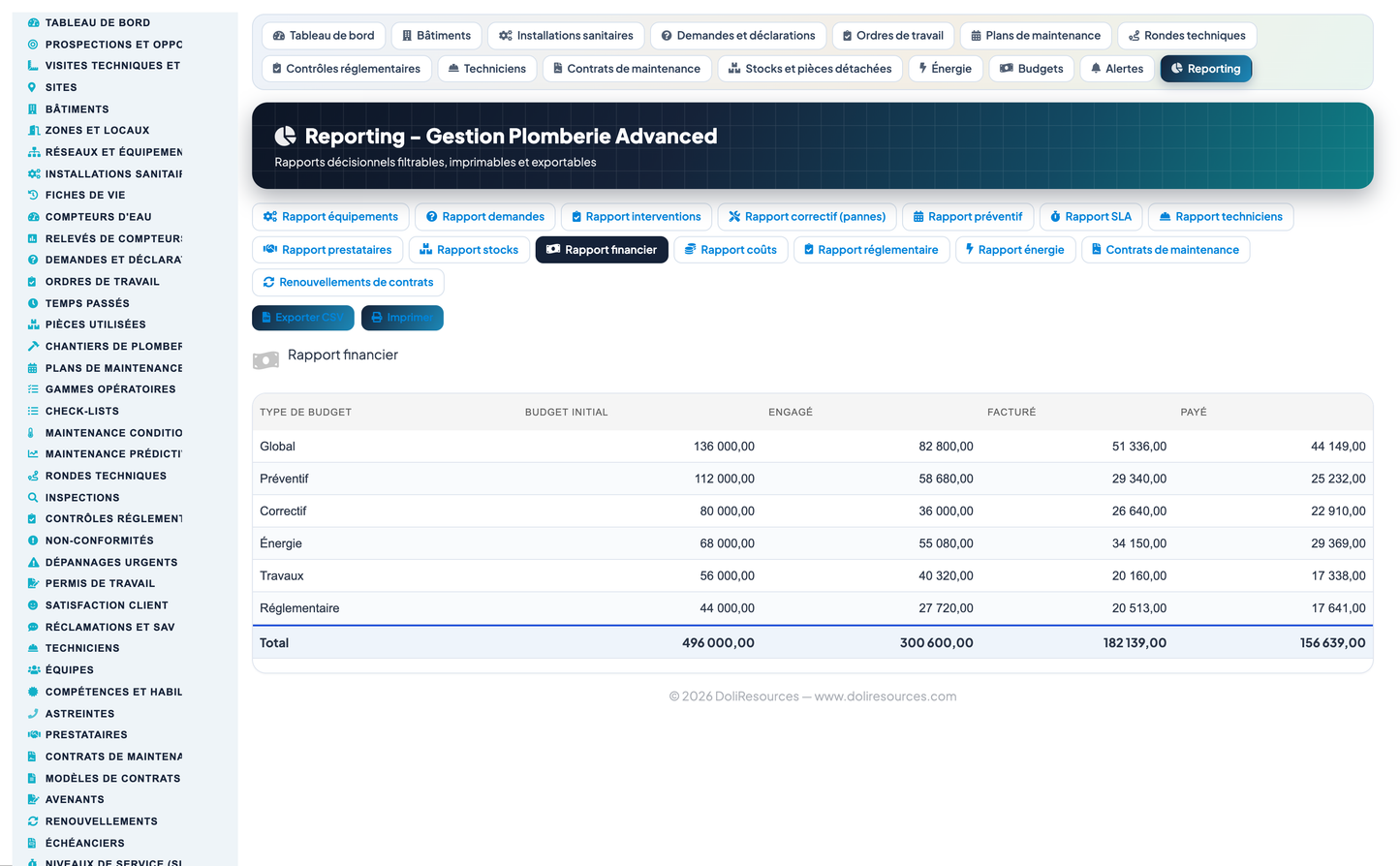The height and width of the screenshot is (866, 1400).
Task: Click the Réclamations et SAV chat icon
Action: click(33, 627)
